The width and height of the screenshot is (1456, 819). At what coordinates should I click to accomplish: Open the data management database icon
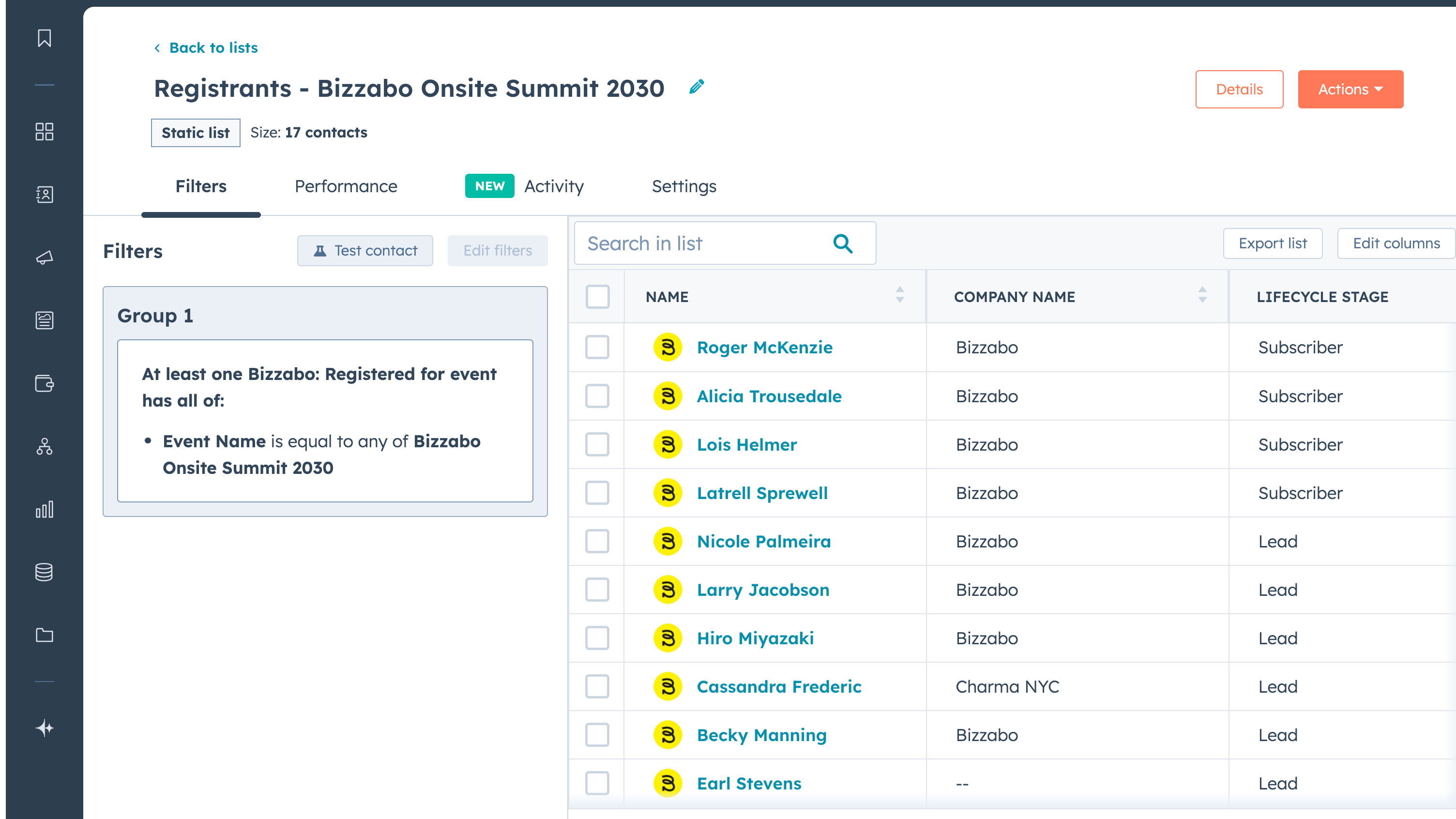point(44,572)
